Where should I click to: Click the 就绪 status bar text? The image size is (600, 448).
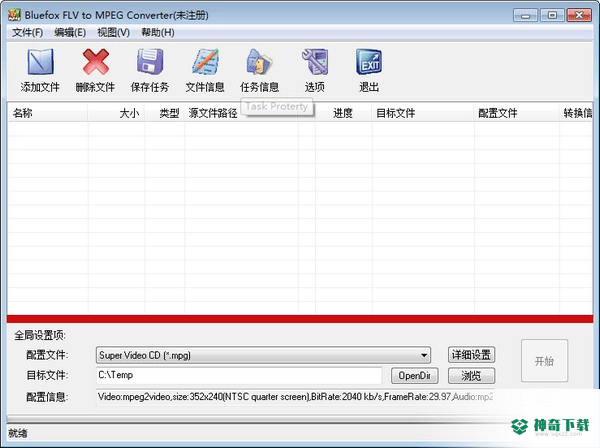18,433
